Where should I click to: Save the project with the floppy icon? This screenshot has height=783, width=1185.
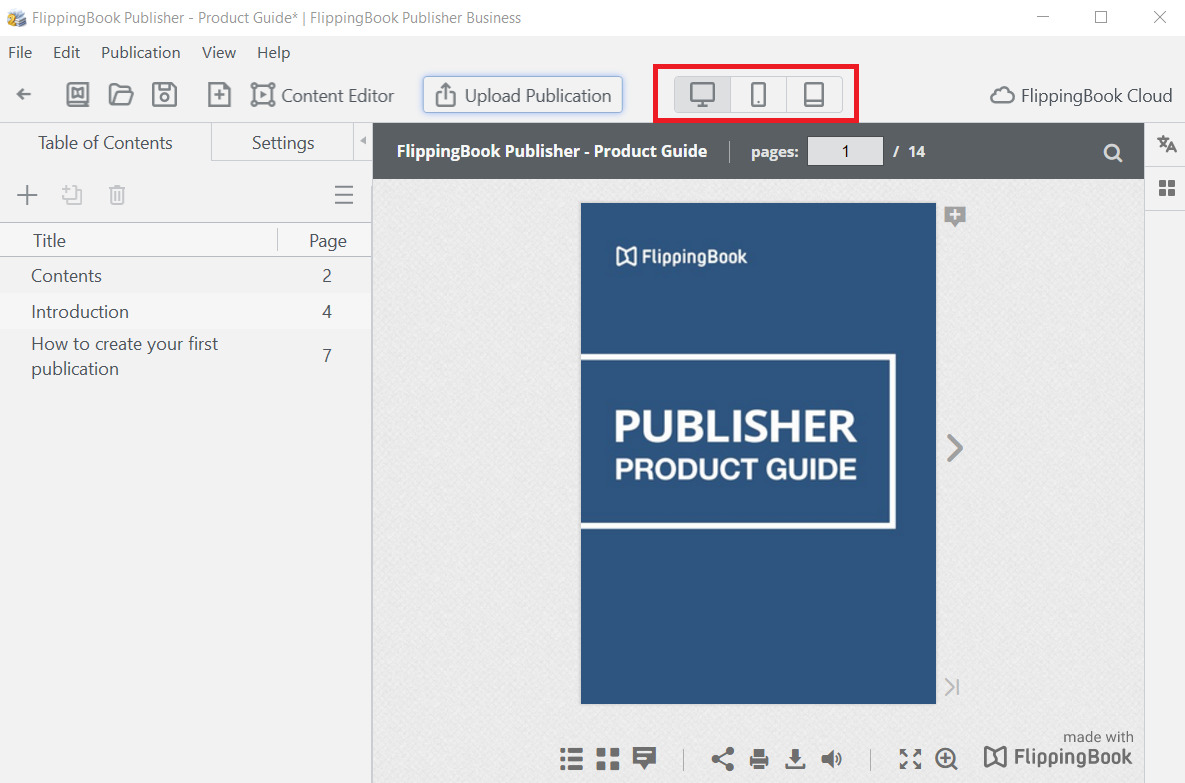[x=164, y=94]
